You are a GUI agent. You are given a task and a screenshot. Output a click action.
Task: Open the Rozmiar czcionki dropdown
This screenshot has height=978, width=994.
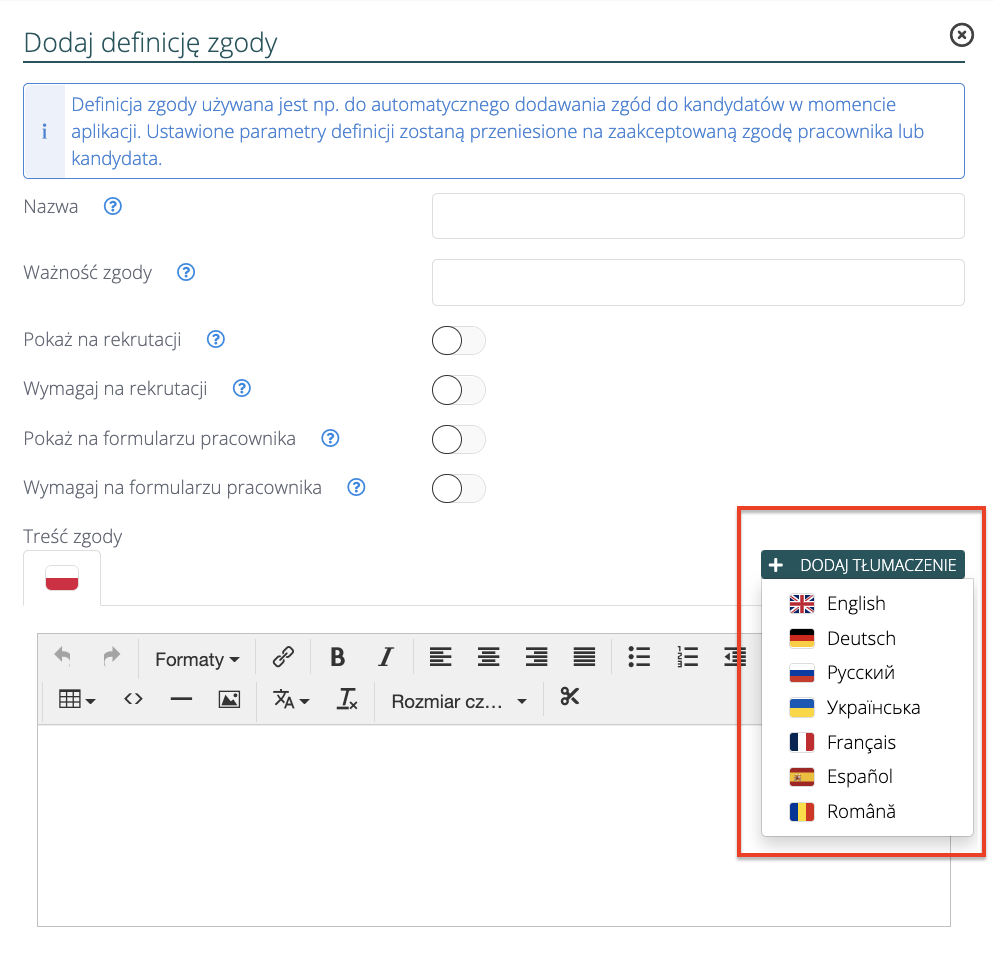pyautogui.click(x=458, y=702)
